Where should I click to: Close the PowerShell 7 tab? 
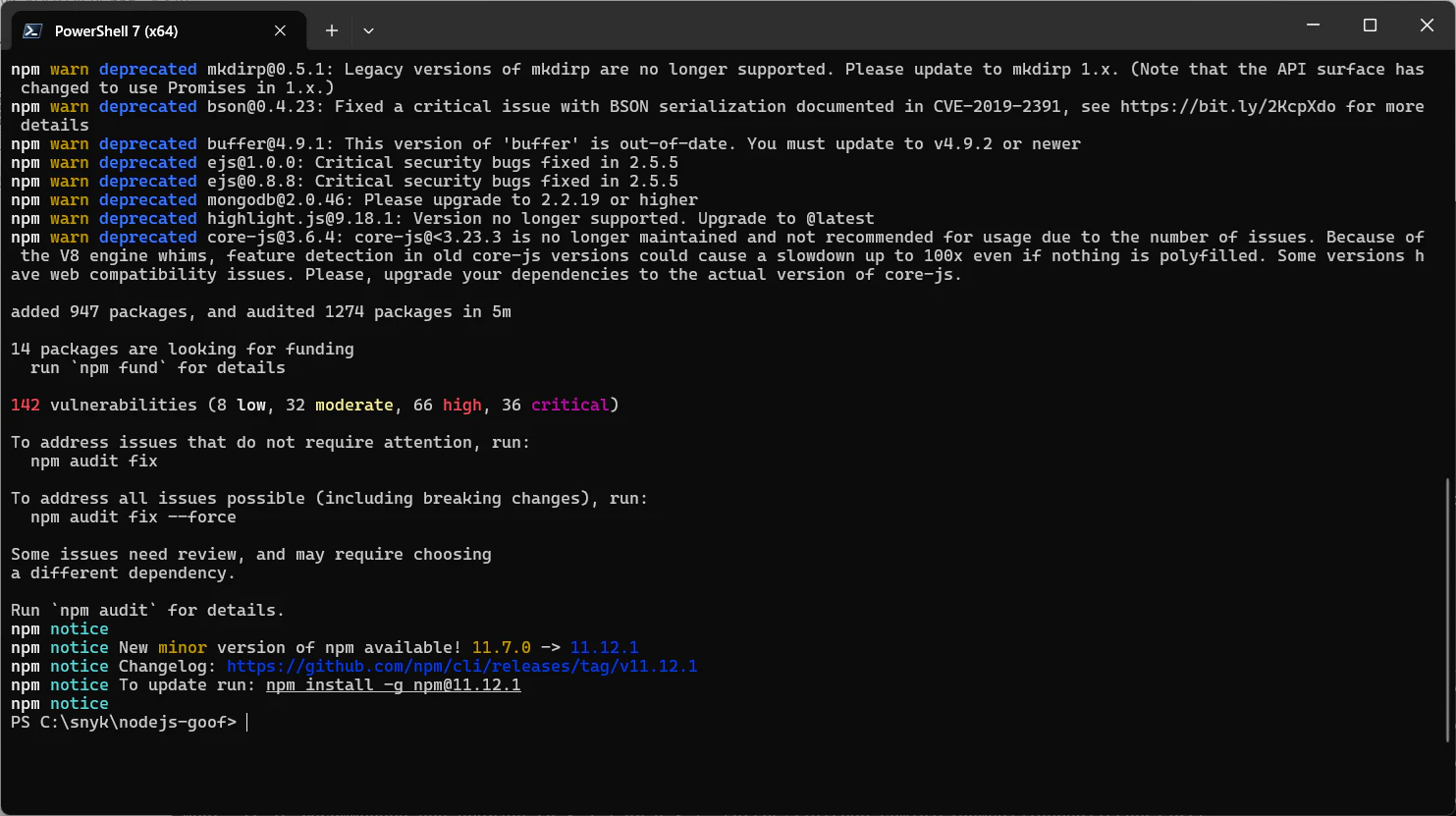(280, 30)
